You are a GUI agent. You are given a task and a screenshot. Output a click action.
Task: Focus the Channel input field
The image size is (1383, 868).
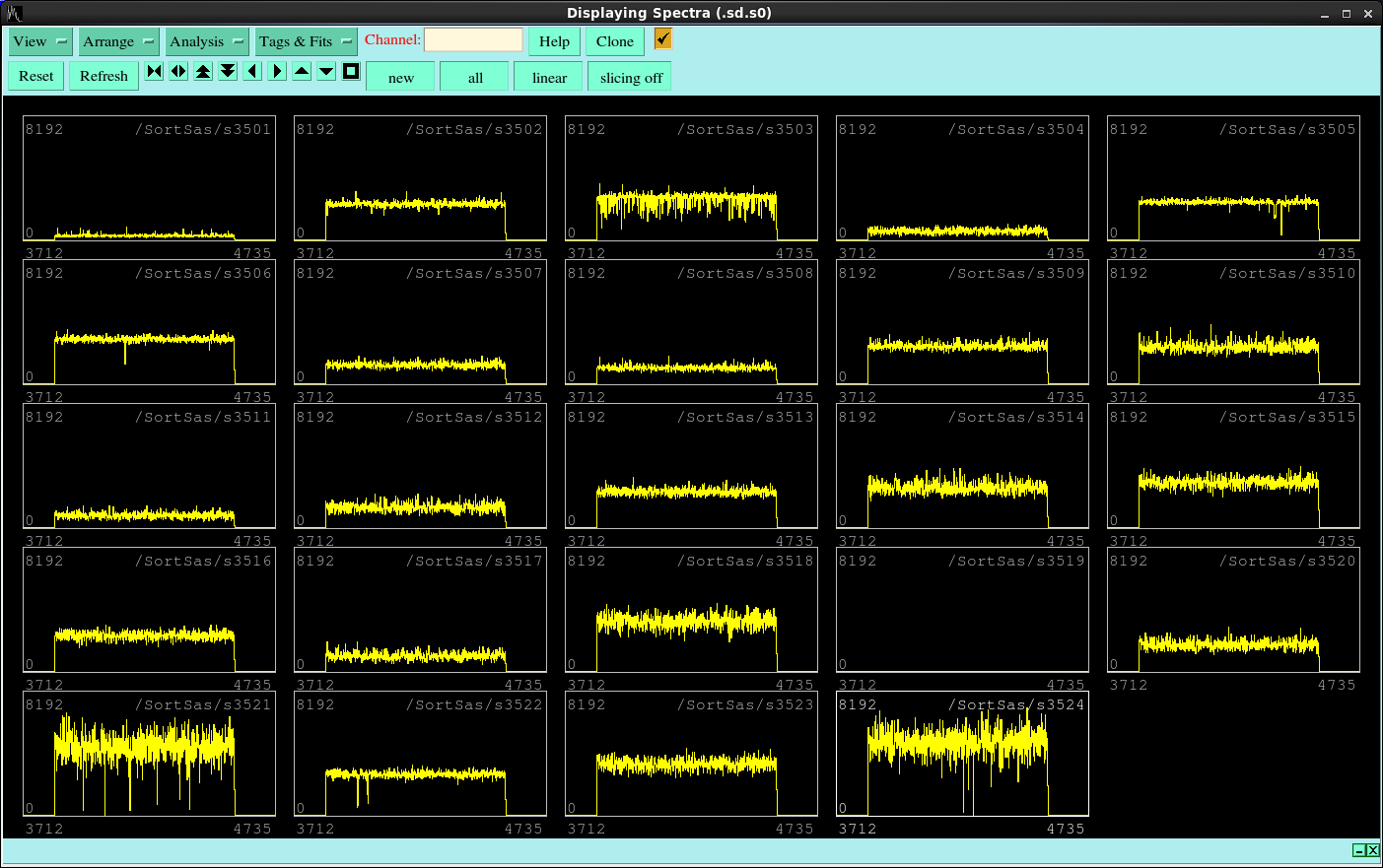(x=473, y=39)
